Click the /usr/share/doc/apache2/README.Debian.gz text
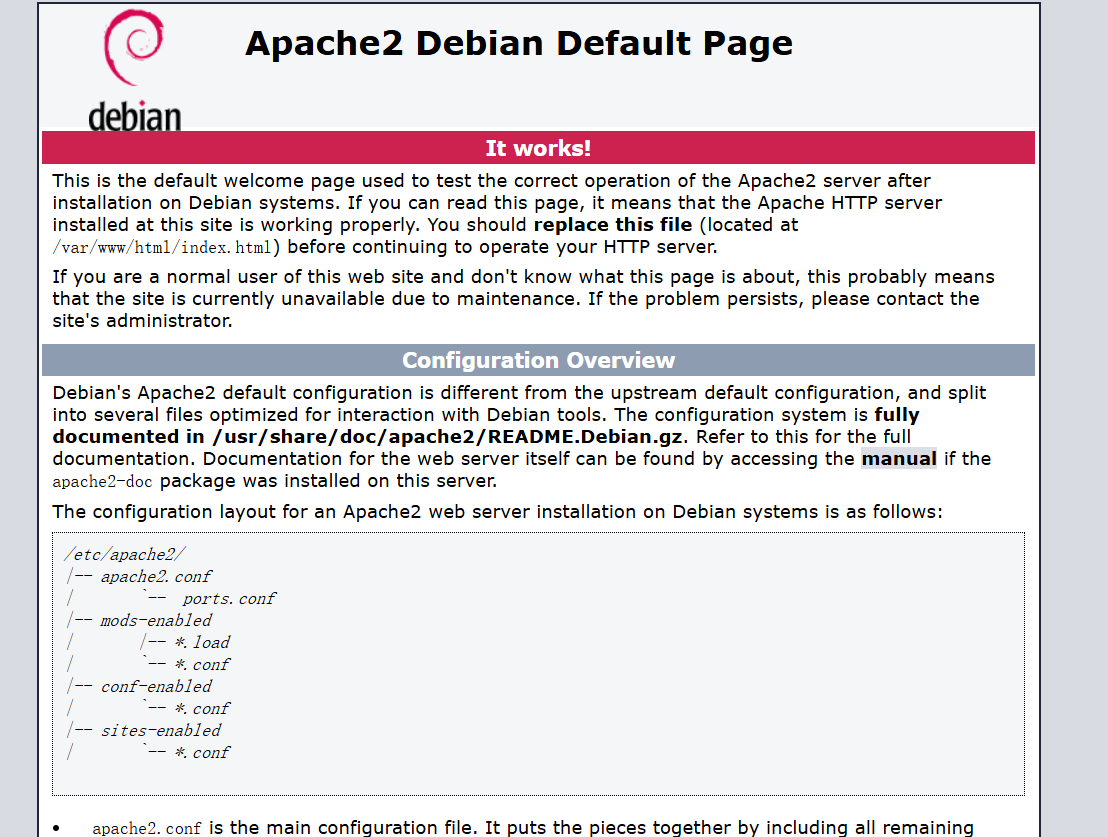The width and height of the screenshot is (1108, 837). 447,437
